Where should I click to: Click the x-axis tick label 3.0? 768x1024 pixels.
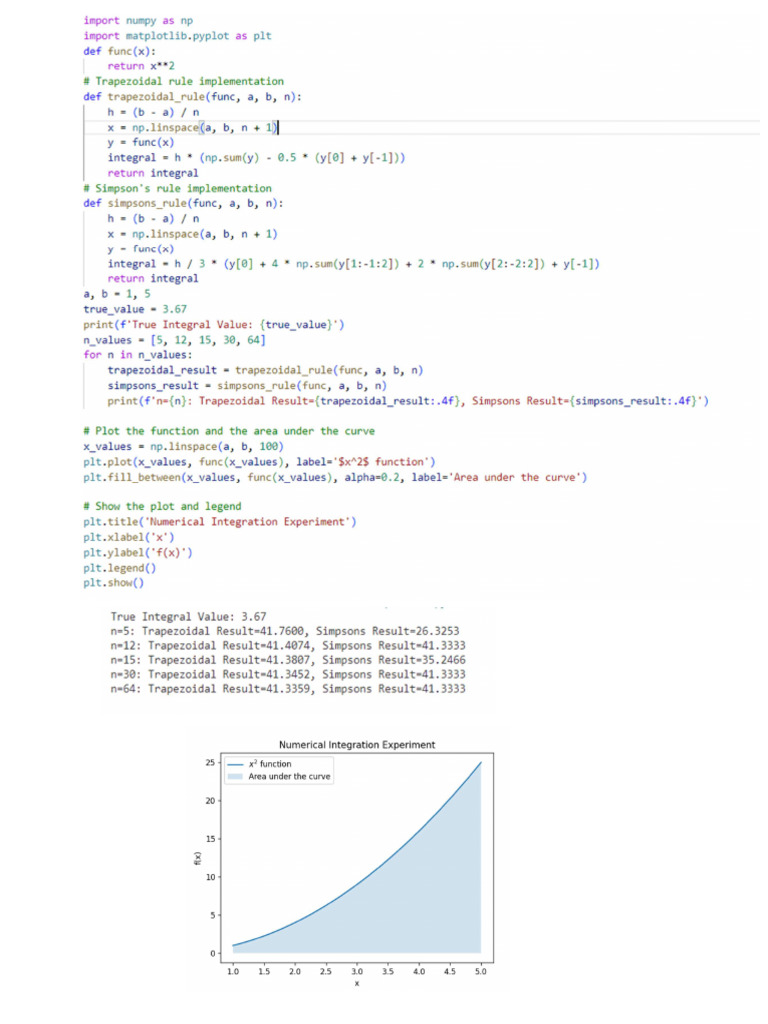[357, 972]
